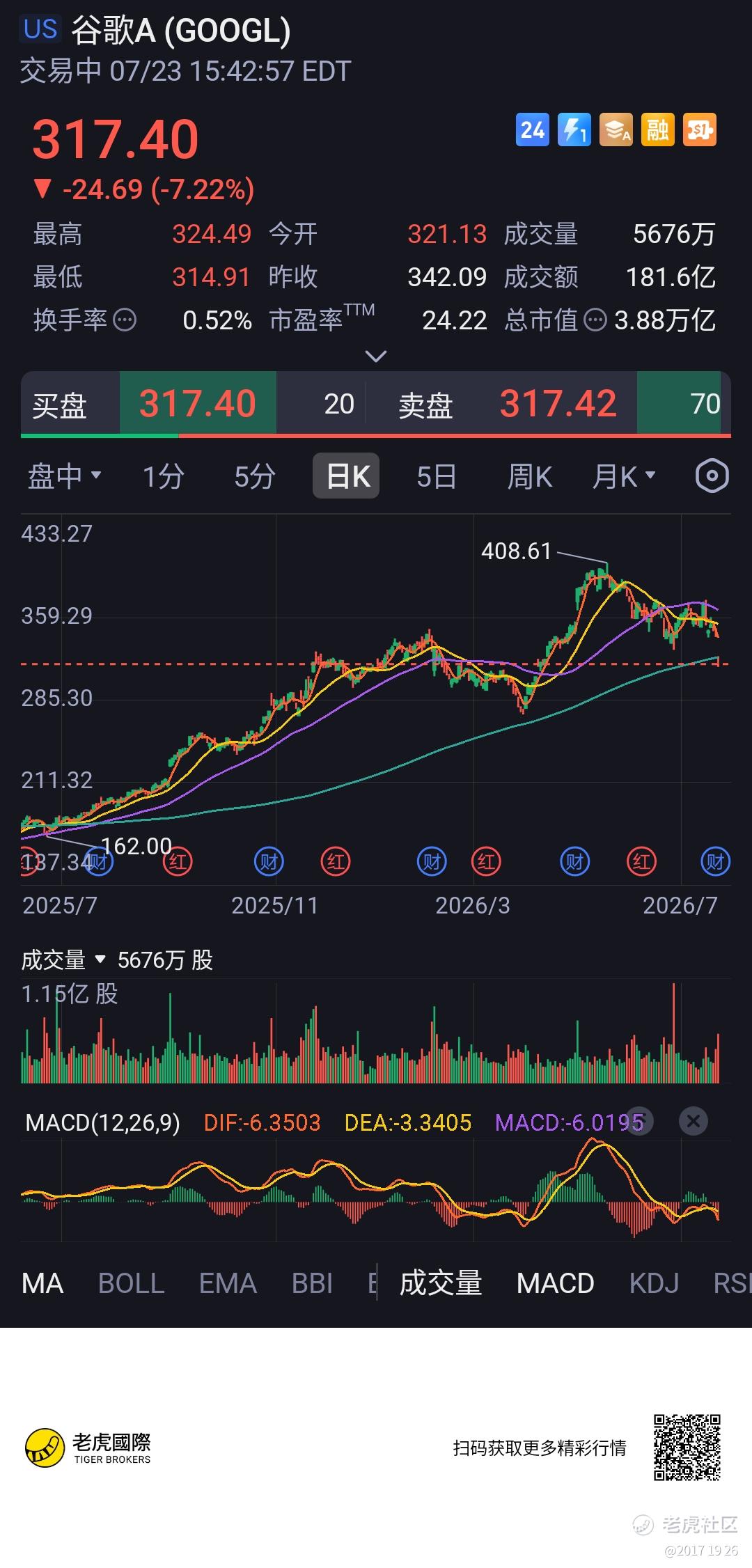Tap the 最低 value 314.91
This screenshot has width=752, height=1568.
coord(211,277)
